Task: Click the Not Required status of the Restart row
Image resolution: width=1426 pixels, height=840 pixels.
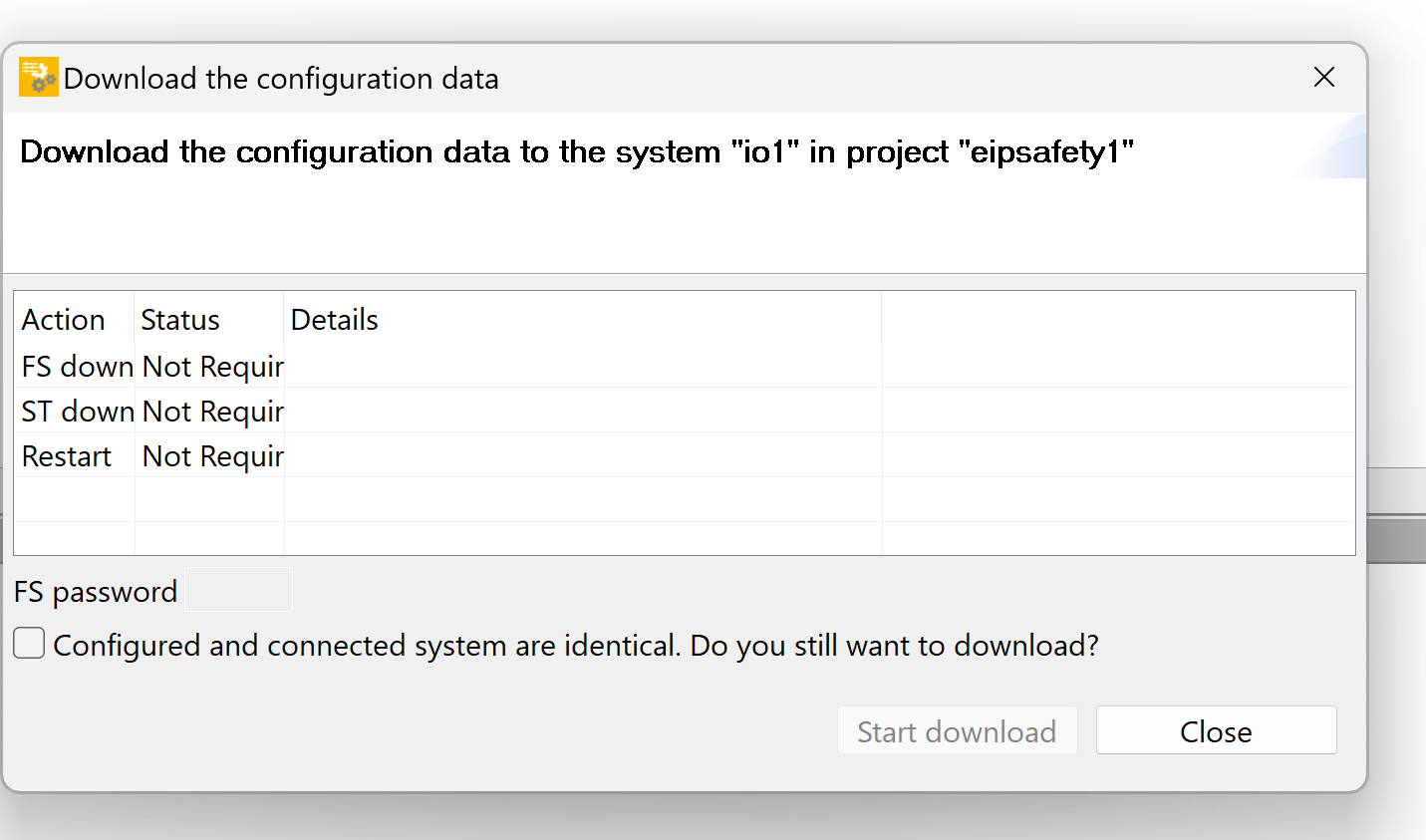Action: click(x=212, y=456)
